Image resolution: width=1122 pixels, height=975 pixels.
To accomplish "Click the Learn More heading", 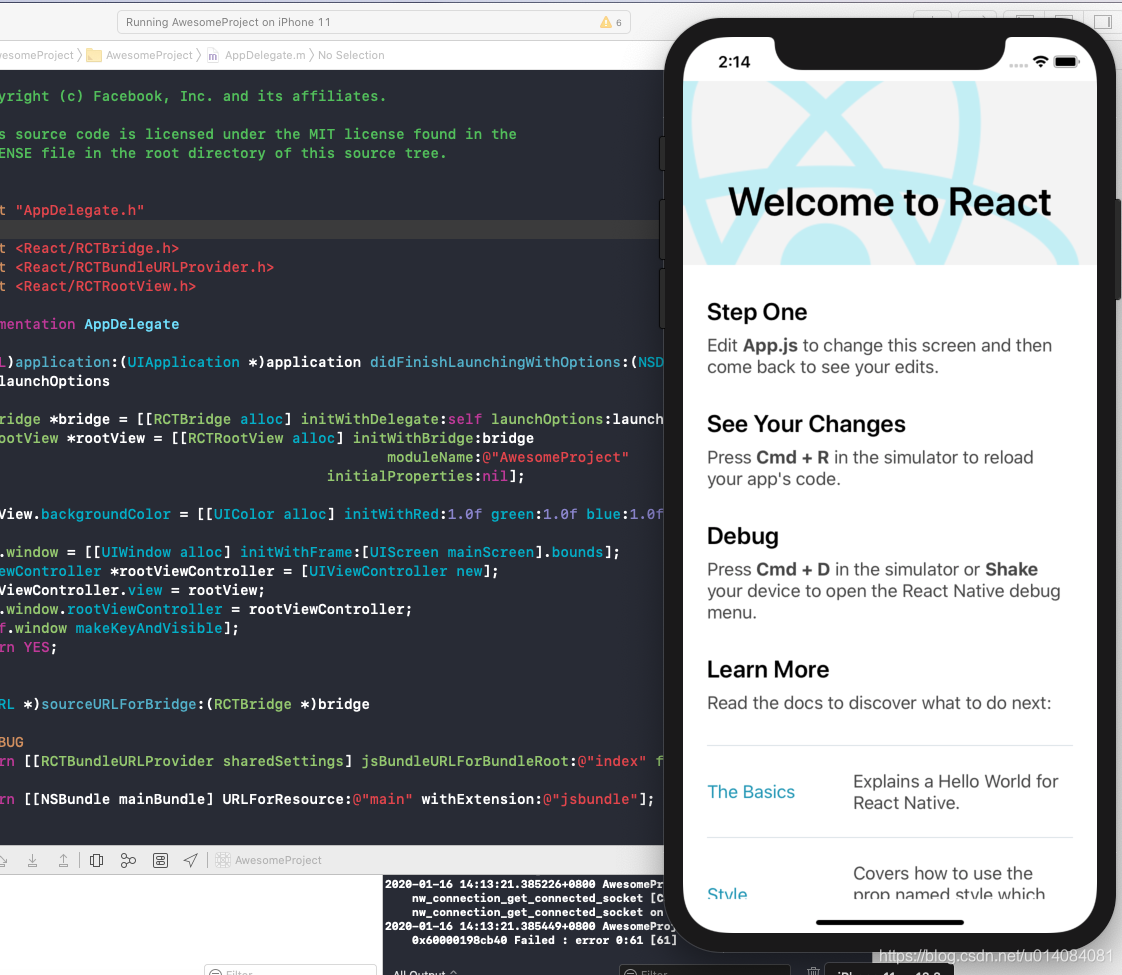I will [768, 670].
